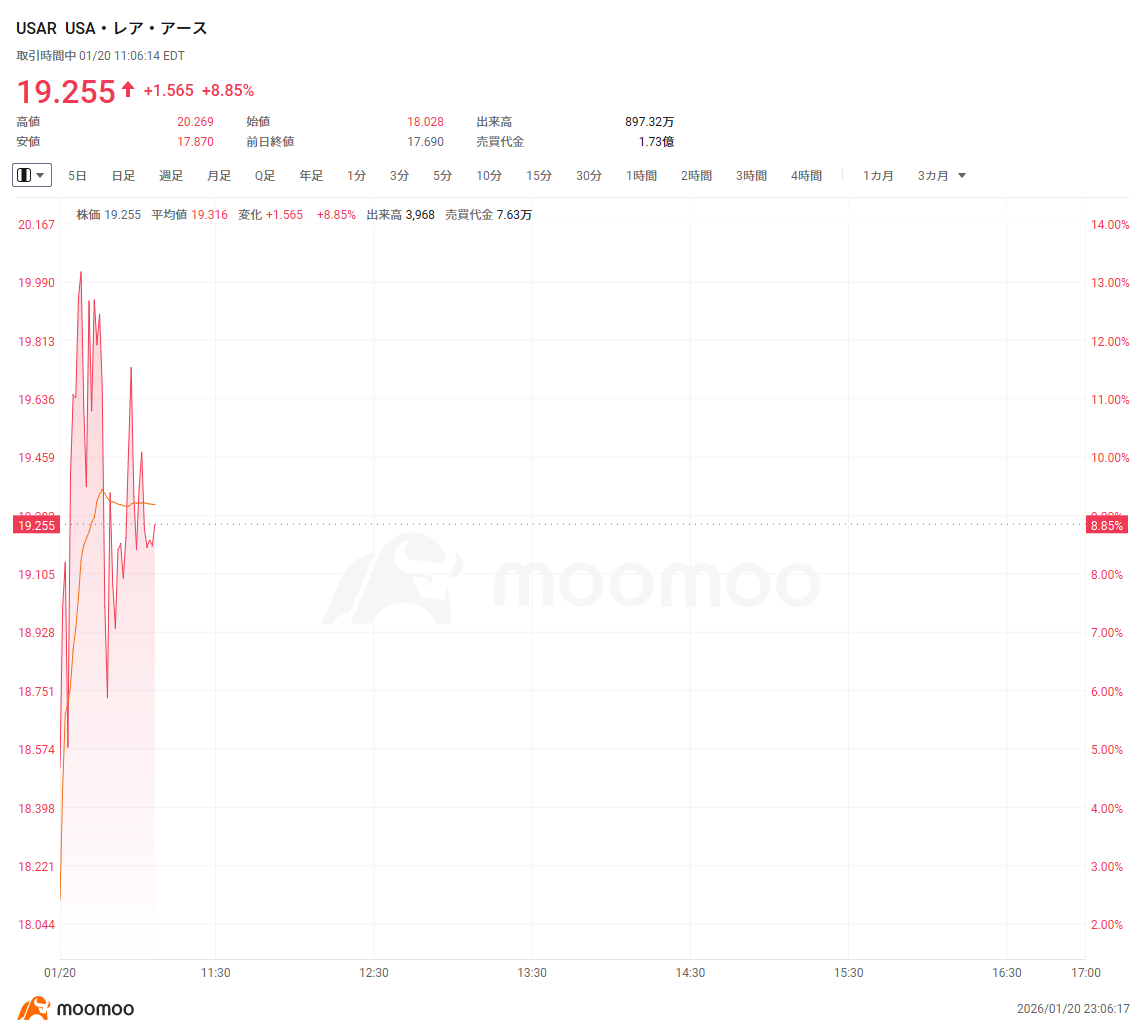Open the chart type selector dropdown
1146x1035 pixels.
tap(32, 175)
